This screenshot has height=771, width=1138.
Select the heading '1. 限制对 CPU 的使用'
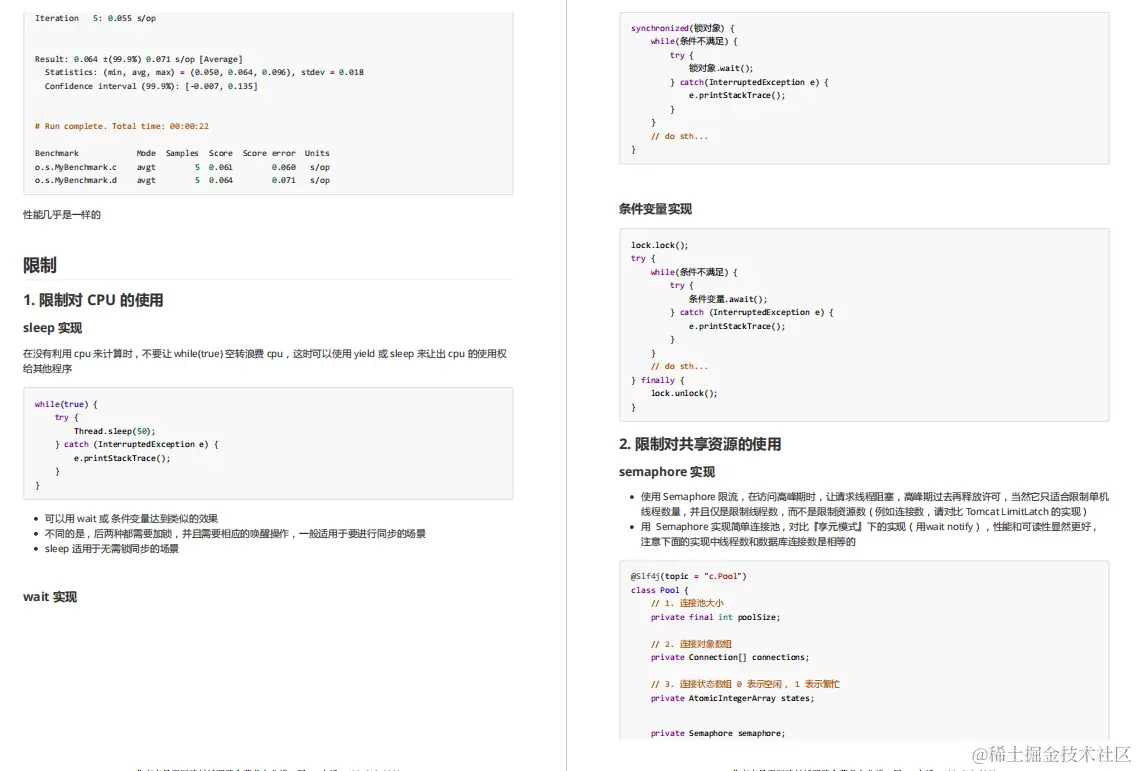(93, 300)
